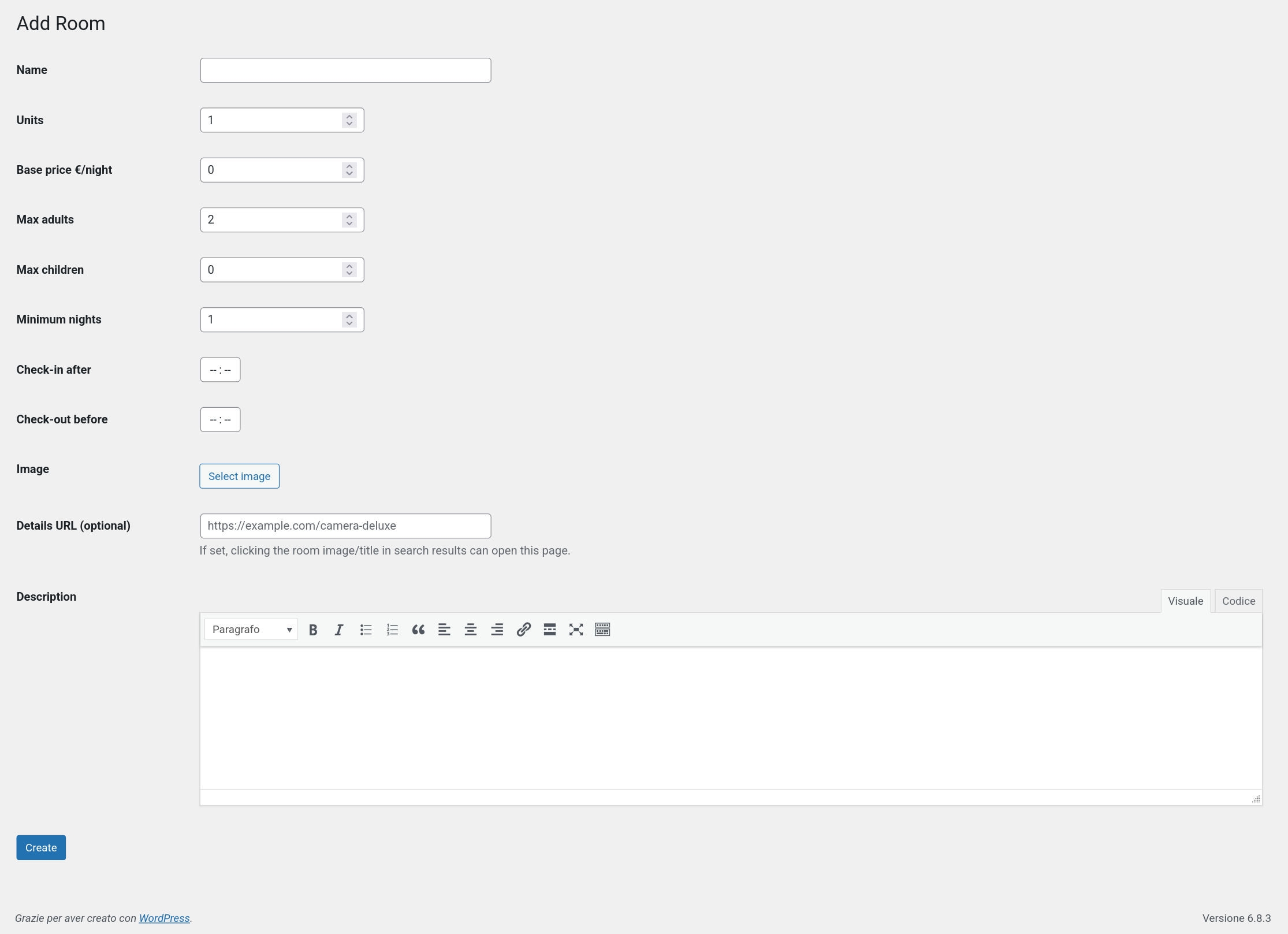Apply blockquote formatting
The height and width of the screenshot is (934, 1288).
pos(418,630)
